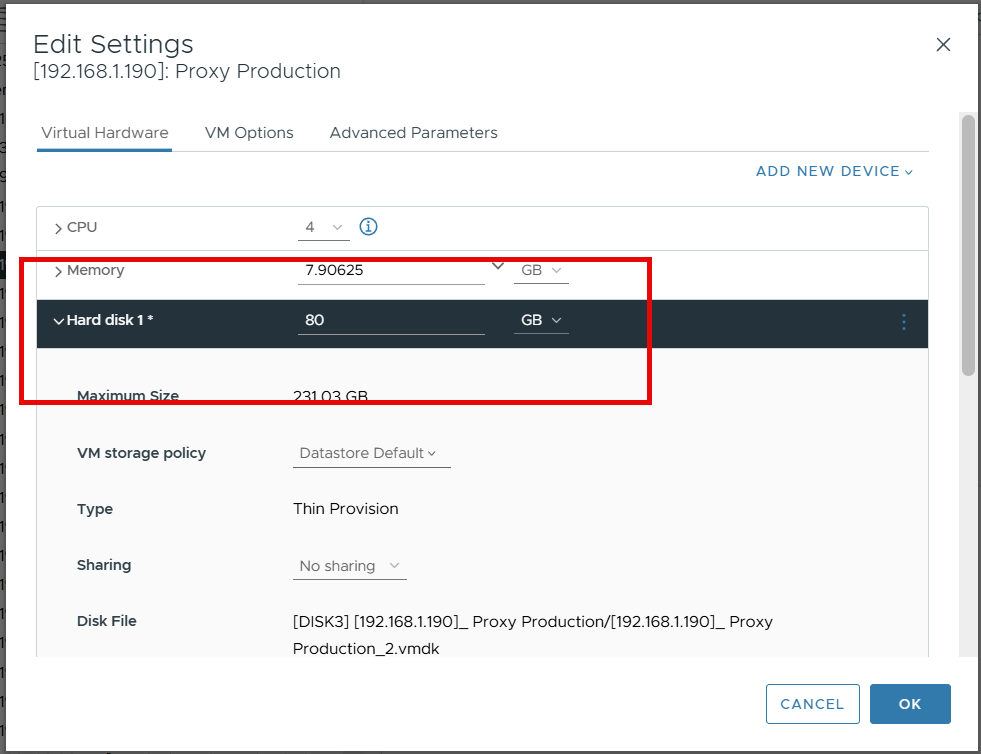981x754 pixels.
Task: Click the Cancel button
Action: tap(812, 704)
